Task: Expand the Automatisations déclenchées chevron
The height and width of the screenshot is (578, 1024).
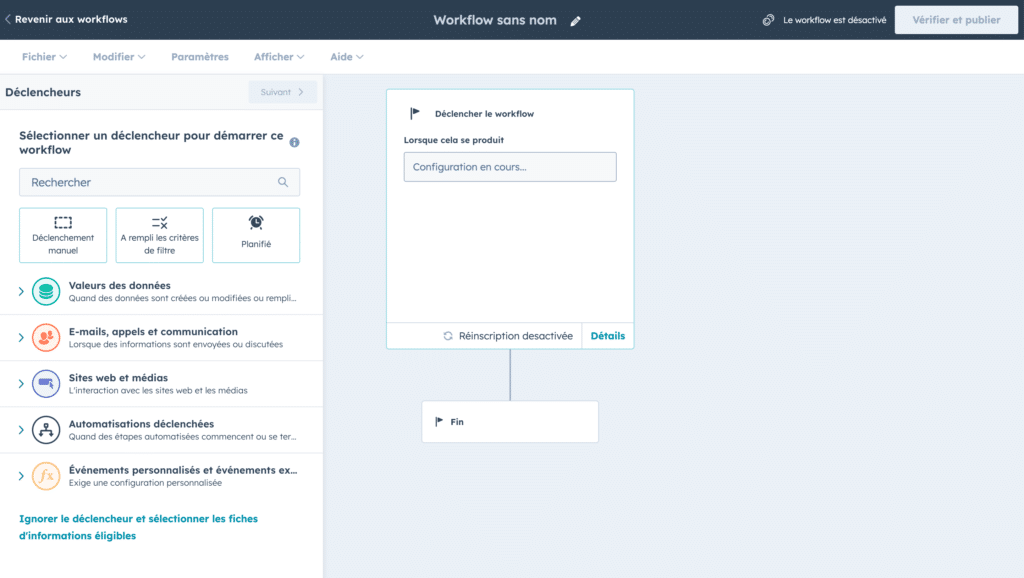Action: point(21,430)
